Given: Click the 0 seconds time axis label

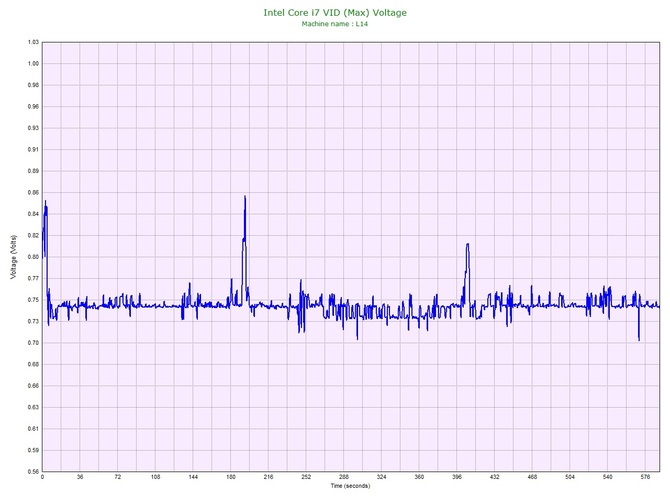Looking at the screenshot, I should 42,477.
